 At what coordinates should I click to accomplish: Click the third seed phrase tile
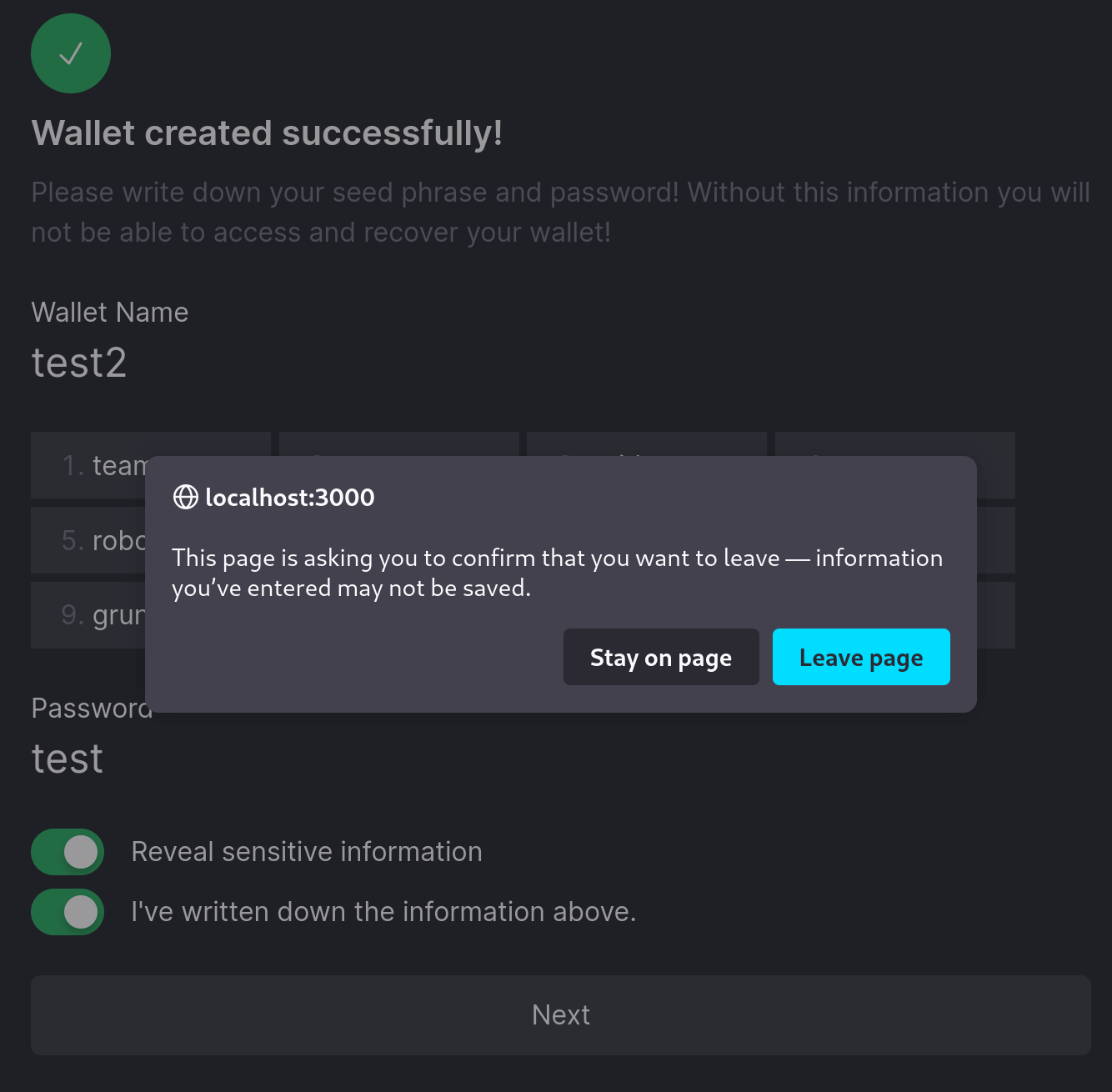pyautogui.click(x=646, y=440)
